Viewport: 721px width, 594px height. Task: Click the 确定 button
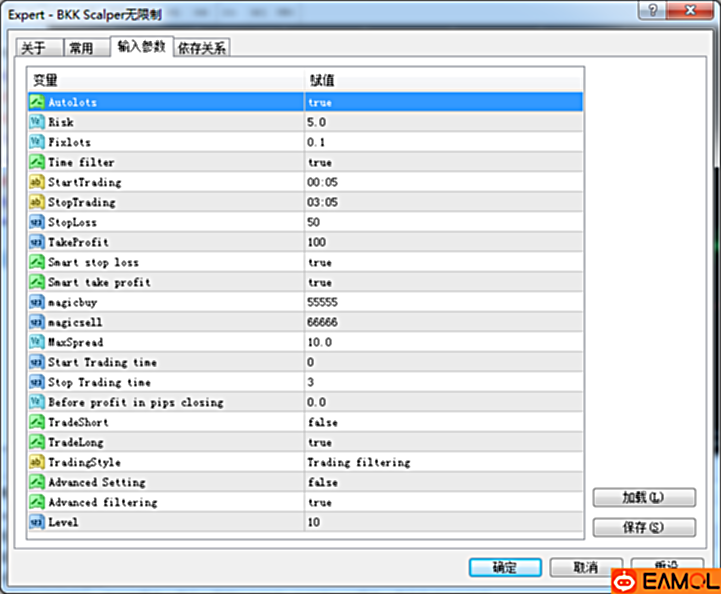505,567
